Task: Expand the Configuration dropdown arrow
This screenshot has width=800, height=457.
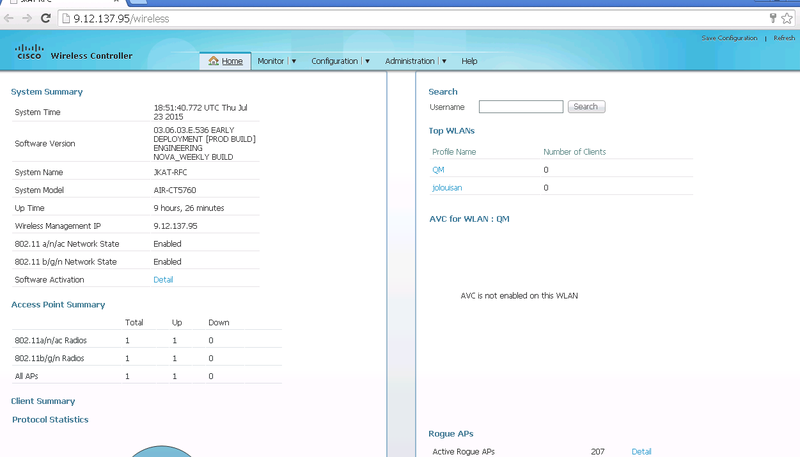Action: [x=367, y=61]
